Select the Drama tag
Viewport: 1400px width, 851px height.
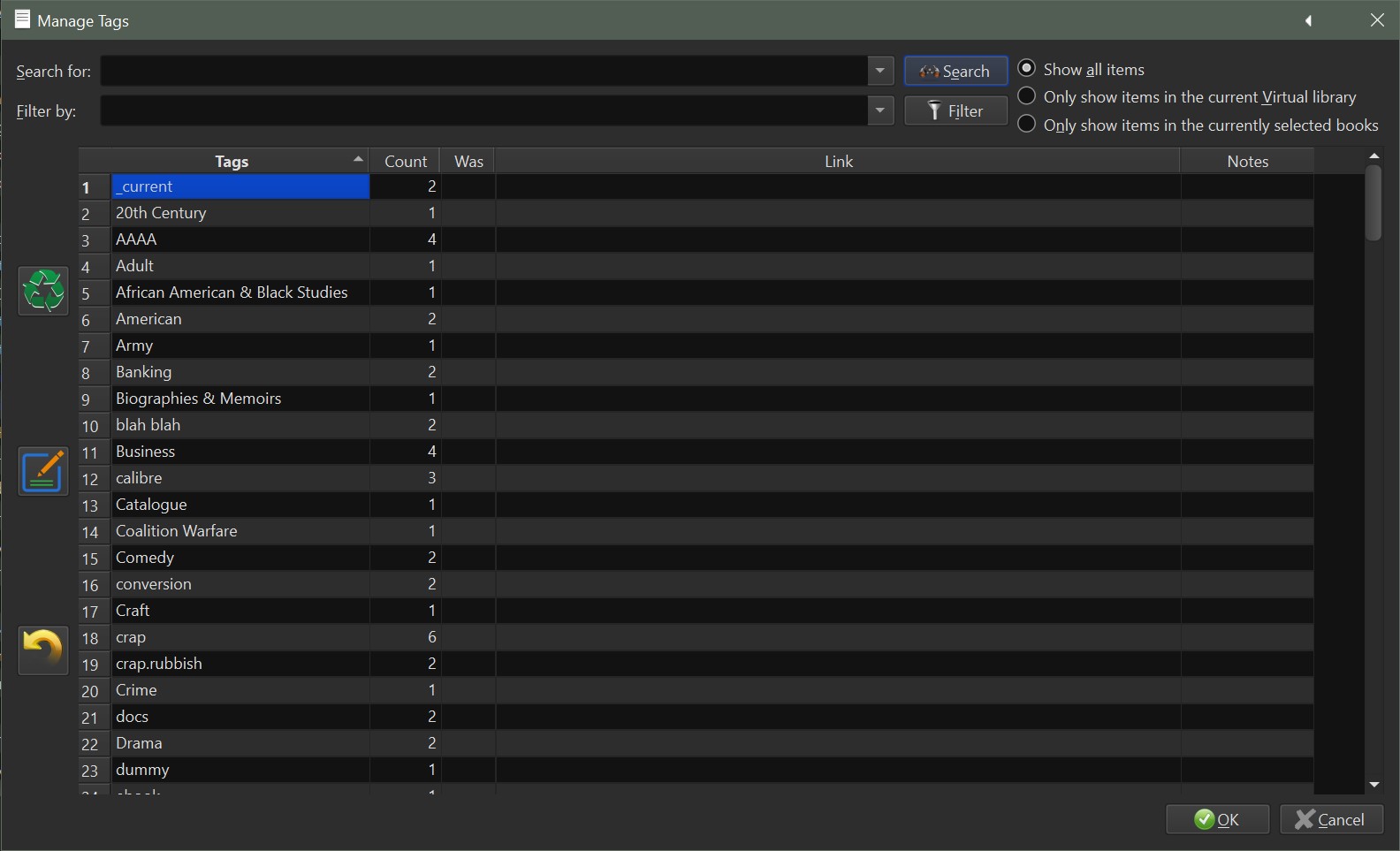(240, 743)
